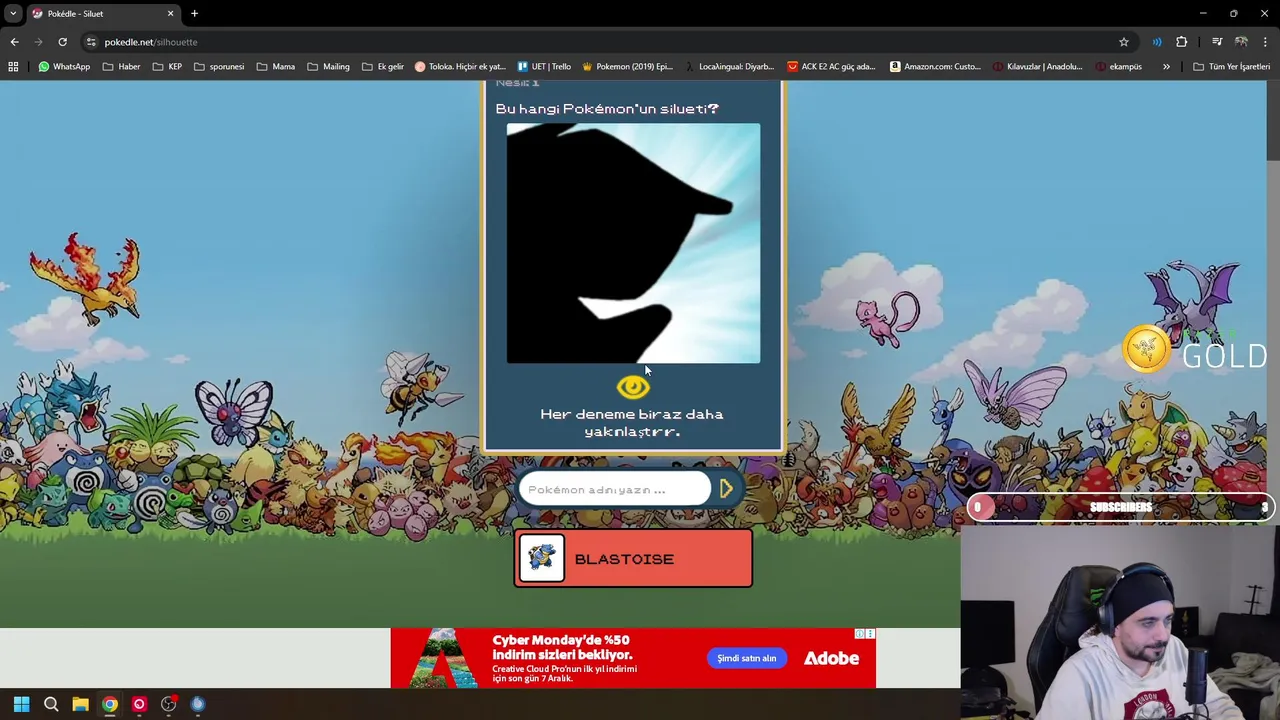Click the Blastoise guess result row
The height and width of the screenshot is (720, 1280).
coord(633,558)
